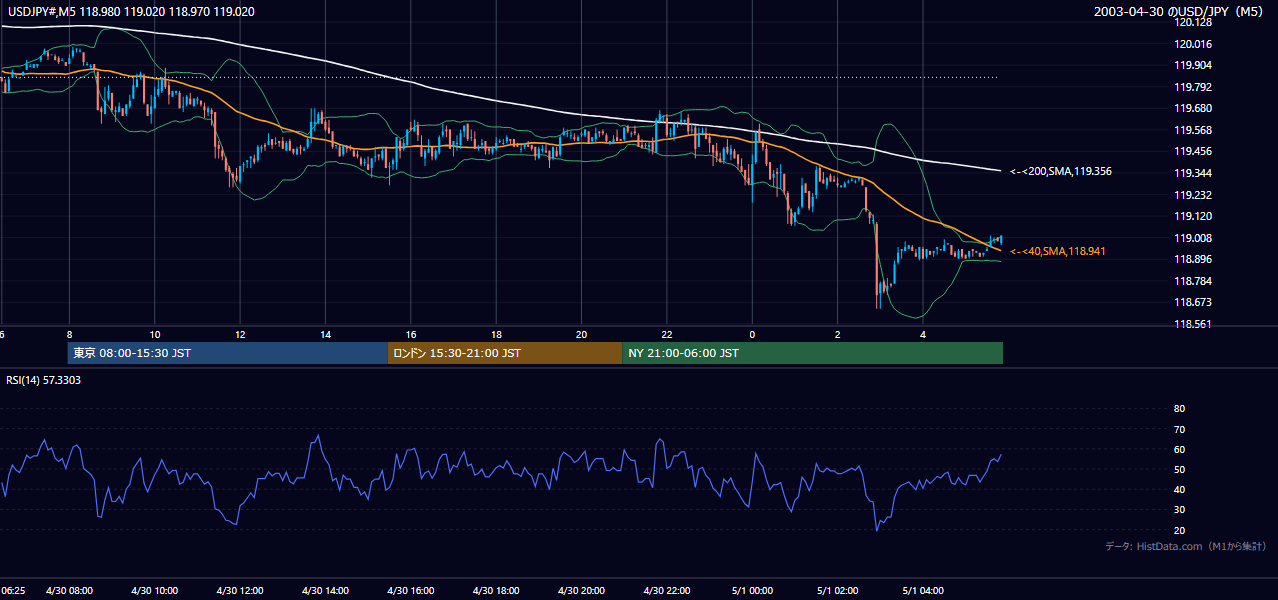1278x600 pixels.
Task: Click the 4/30 08:00 bottom time label
Action: (x=69, y=591)
